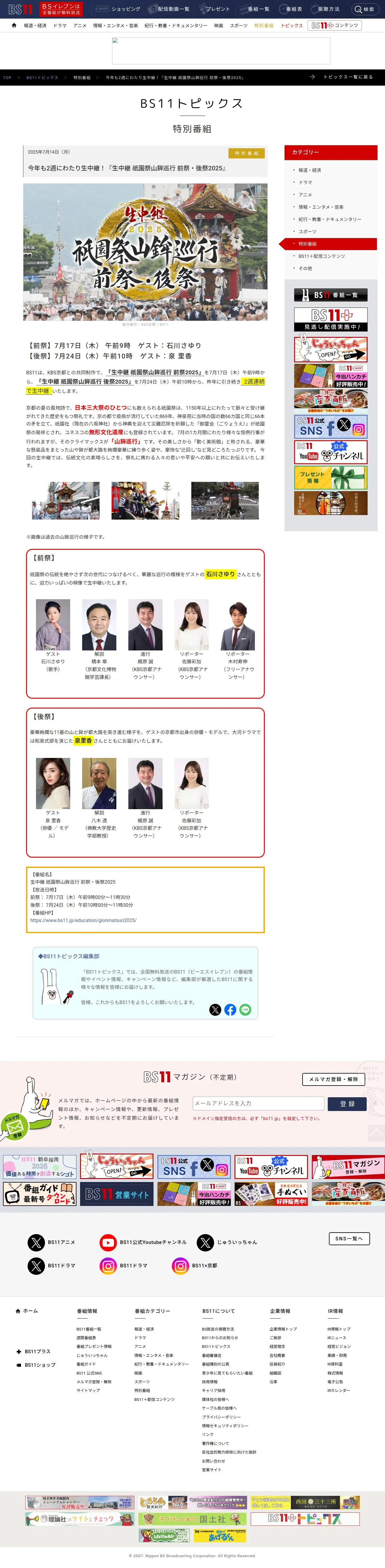Image resolution: width=385 pixels, height=1568 pixels.
Task: Open BS11ドラマ X account icon
Action: 37,1266
